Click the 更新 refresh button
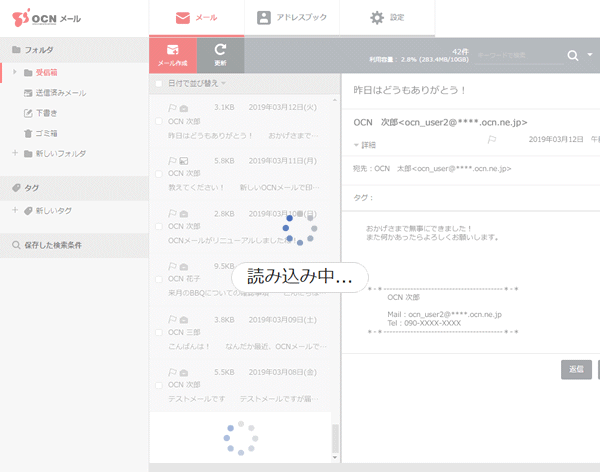Viewport: 600px width, 472px height. point(220,55)
